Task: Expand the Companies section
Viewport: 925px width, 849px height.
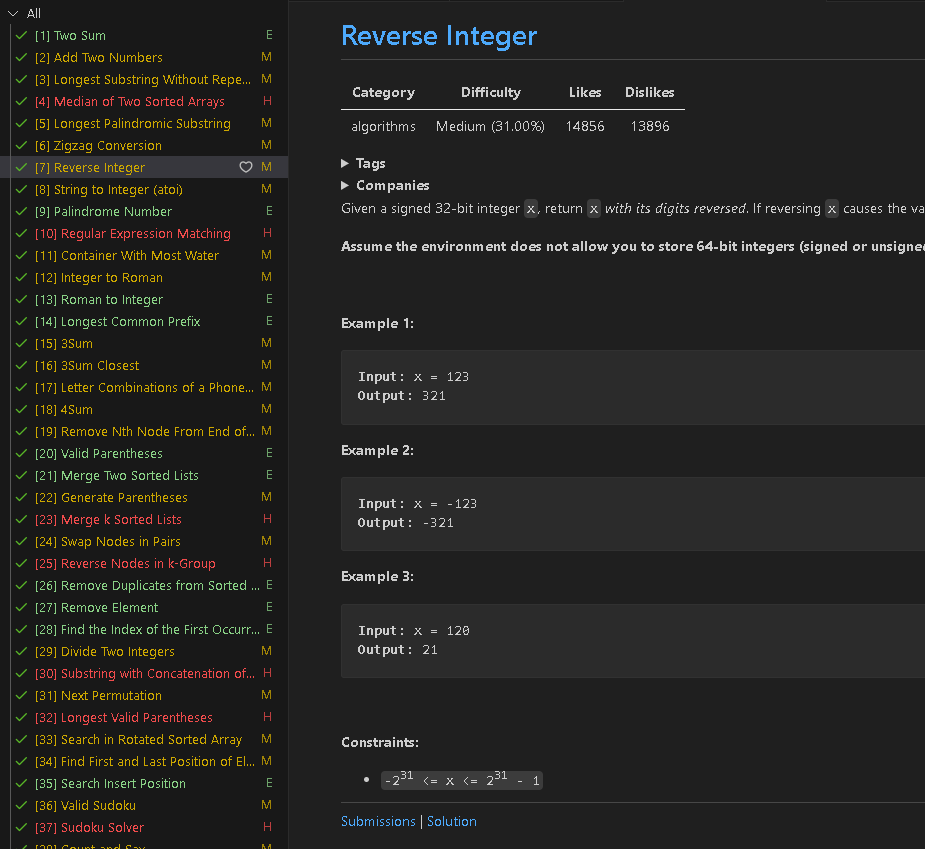Action: click(345, 185)
